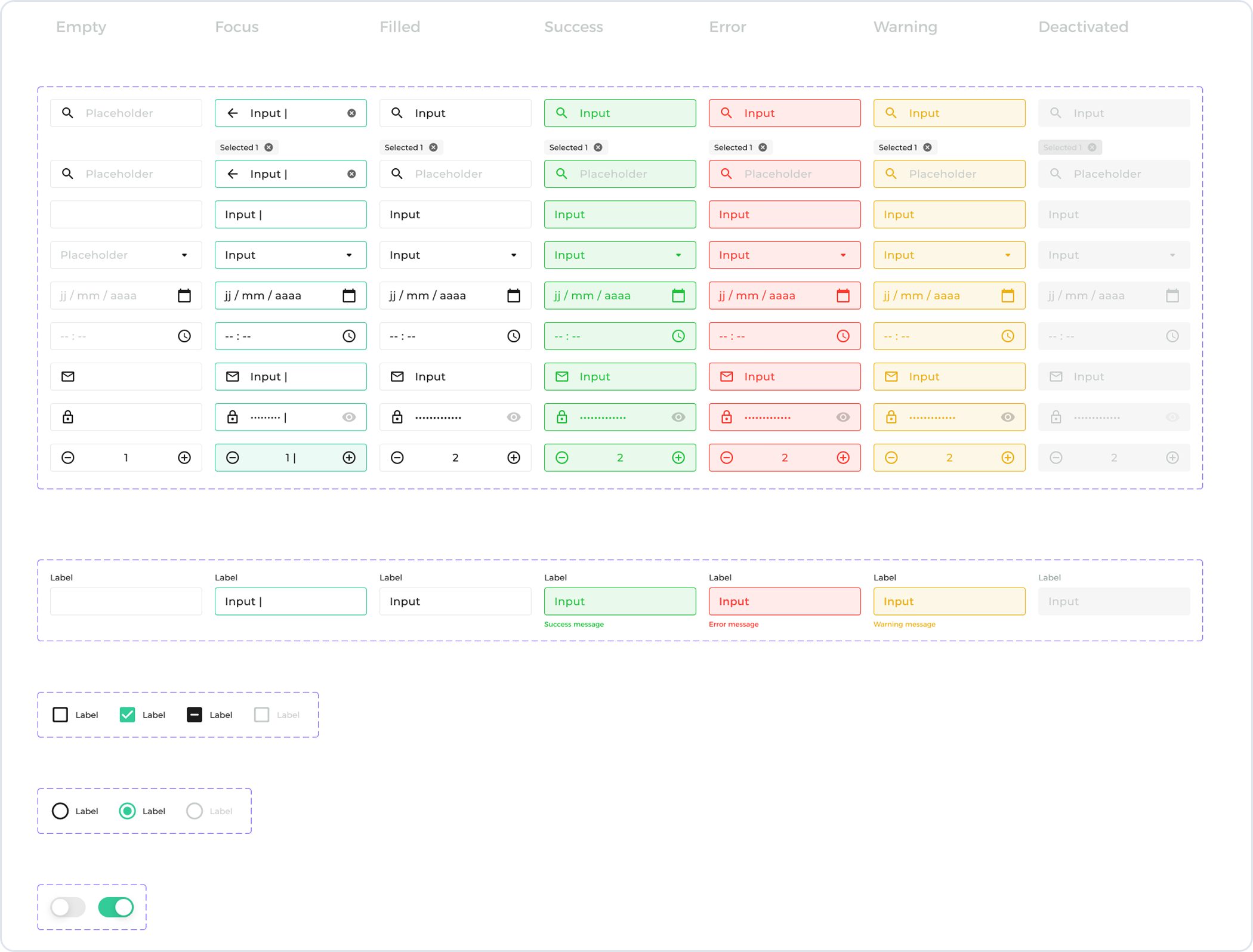The image size is (1253, 952).
Task: Open the Empty Placeholder dropdown arrow
Action: click(x=184, y=255)
